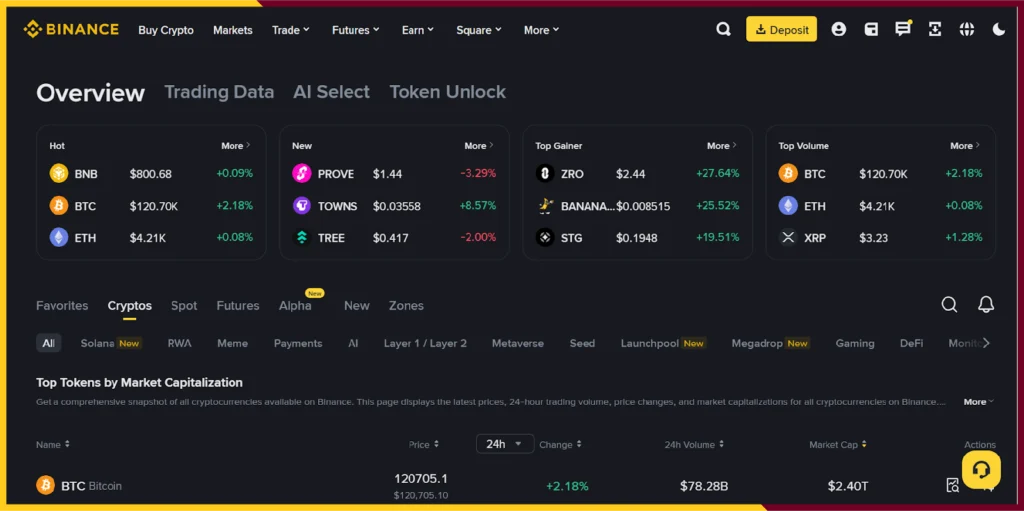Click the XRP token icon
Viewport: 1024px width, 511px height.
[x=788, y=237]
